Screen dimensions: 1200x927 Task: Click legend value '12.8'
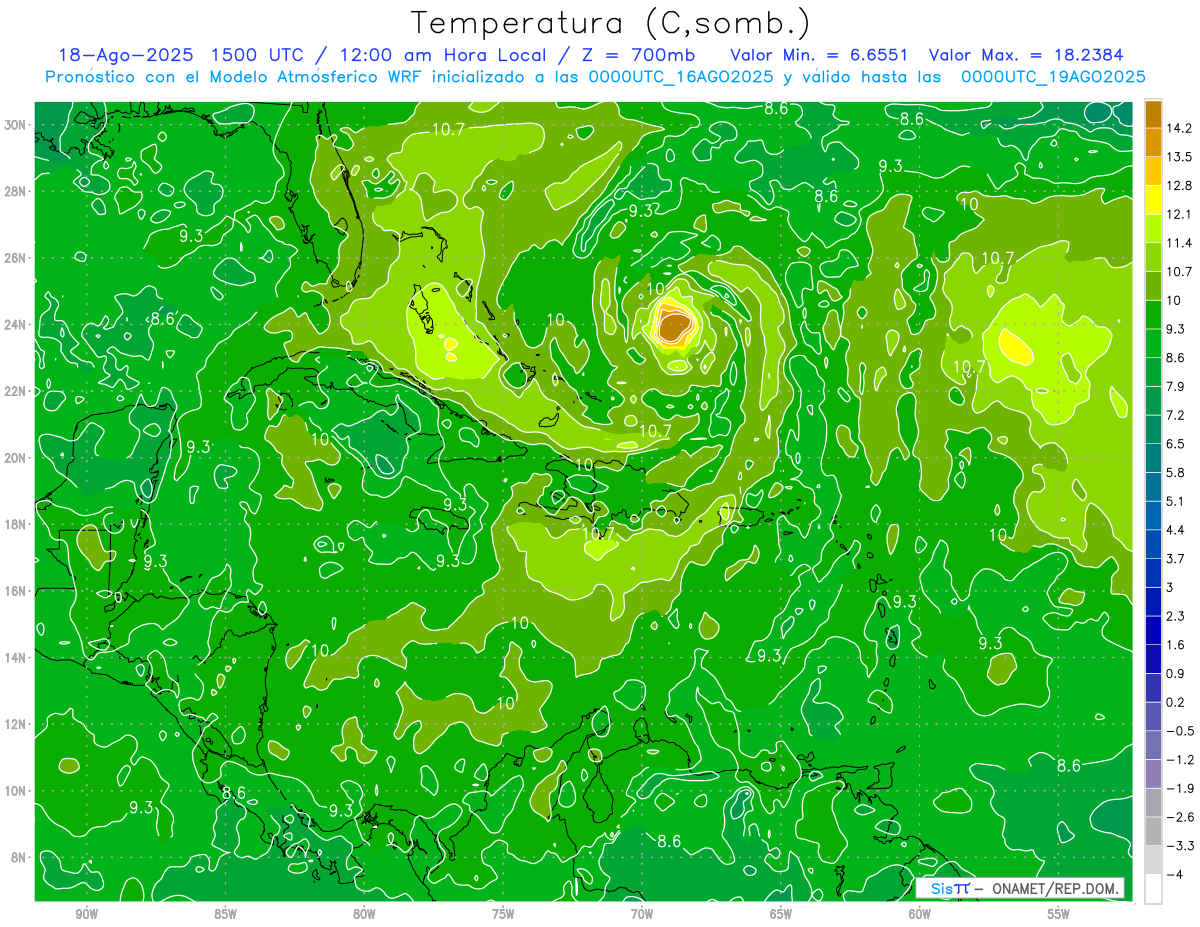1179,185
